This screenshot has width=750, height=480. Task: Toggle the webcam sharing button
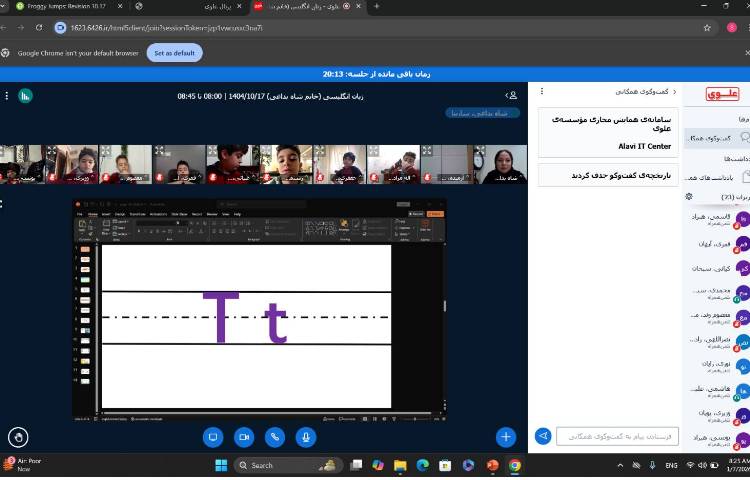click(x=243, y=437)
